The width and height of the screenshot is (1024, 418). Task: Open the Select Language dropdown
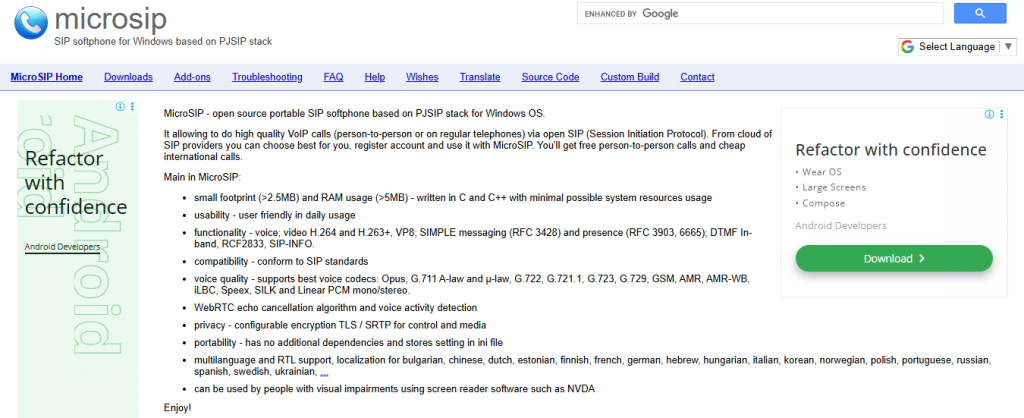point(960,47)
